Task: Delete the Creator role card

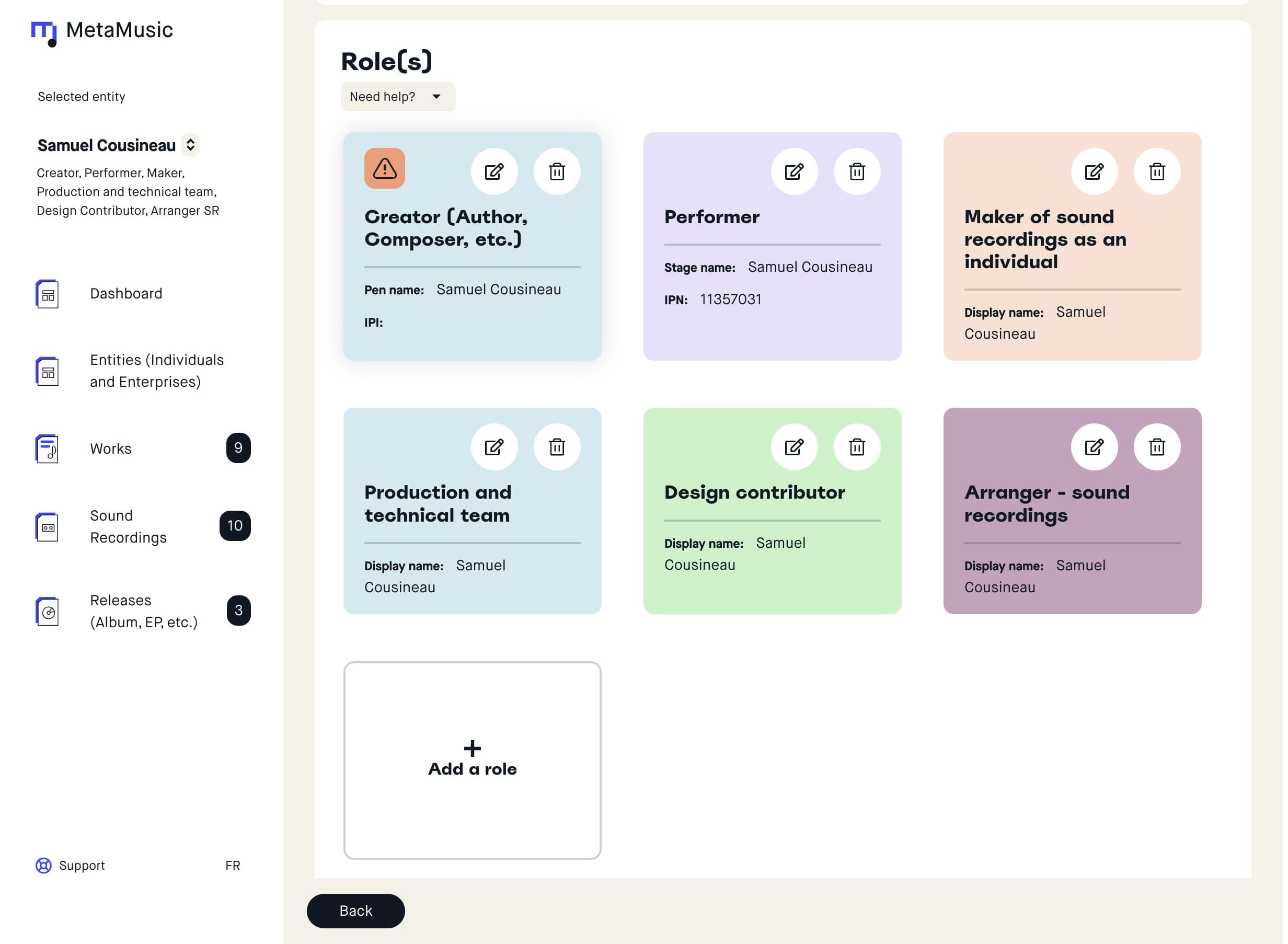Action: (x=557, y=171)
